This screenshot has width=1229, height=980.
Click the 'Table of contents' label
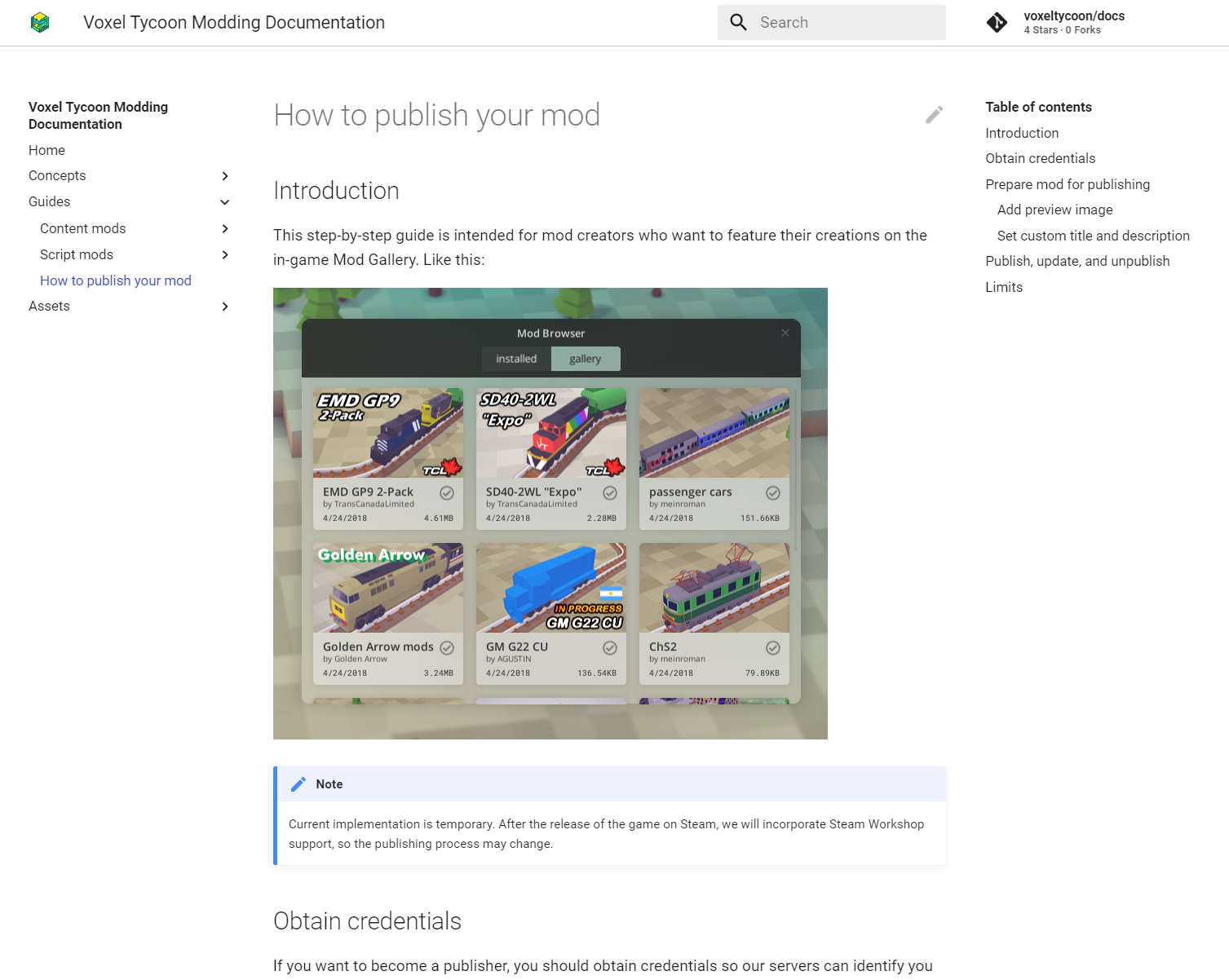[1038, 107]
